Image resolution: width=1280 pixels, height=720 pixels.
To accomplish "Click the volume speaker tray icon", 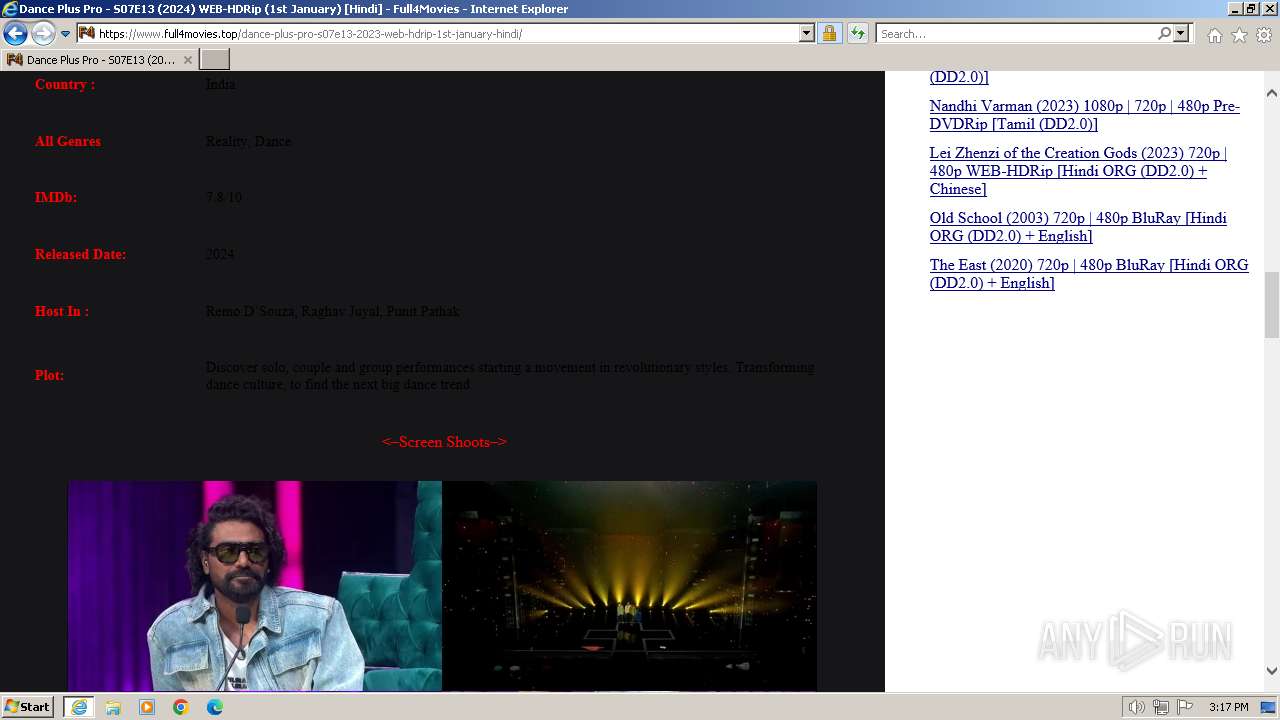I will pos(1137,707).
